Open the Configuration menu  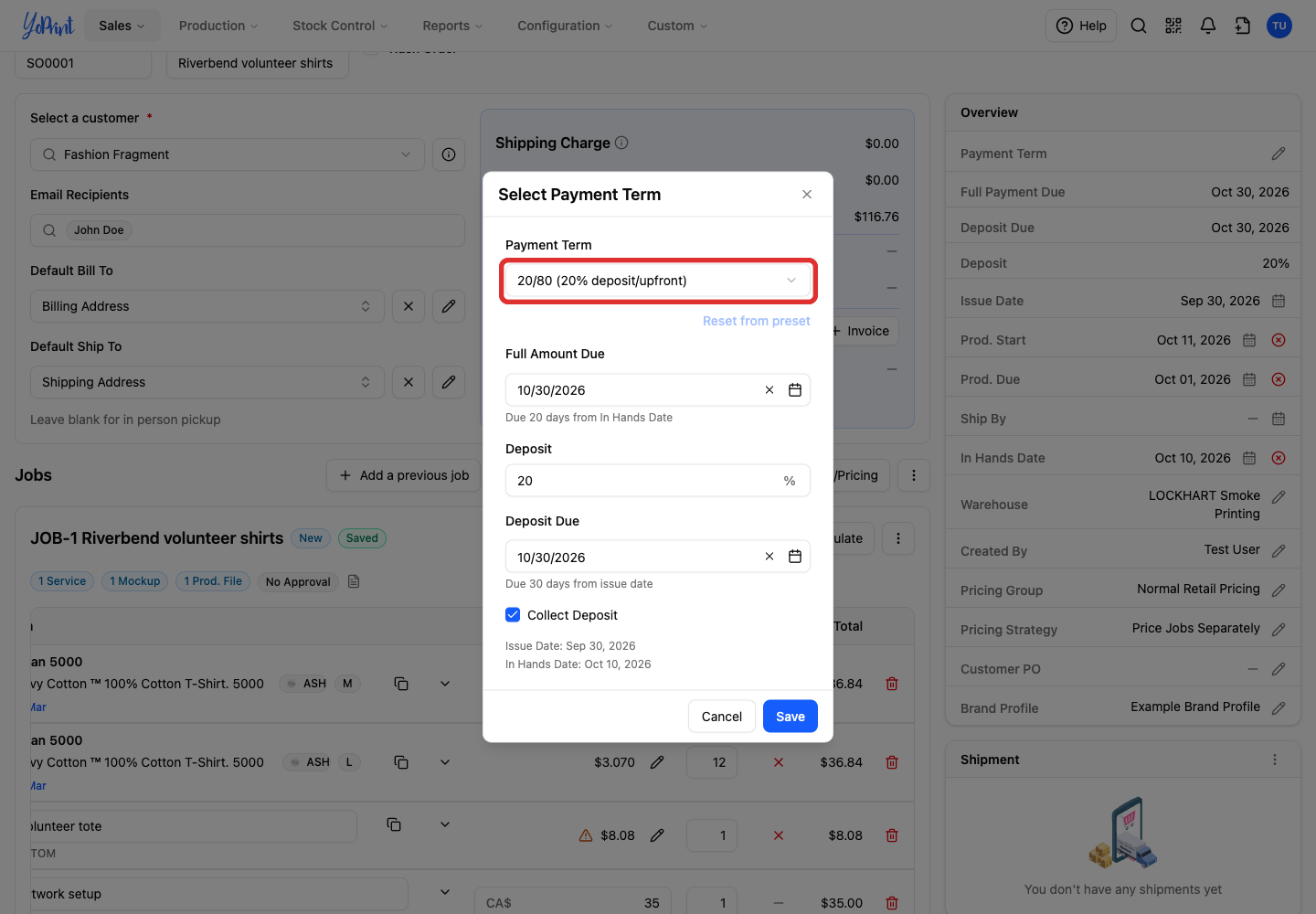point(565,26)
